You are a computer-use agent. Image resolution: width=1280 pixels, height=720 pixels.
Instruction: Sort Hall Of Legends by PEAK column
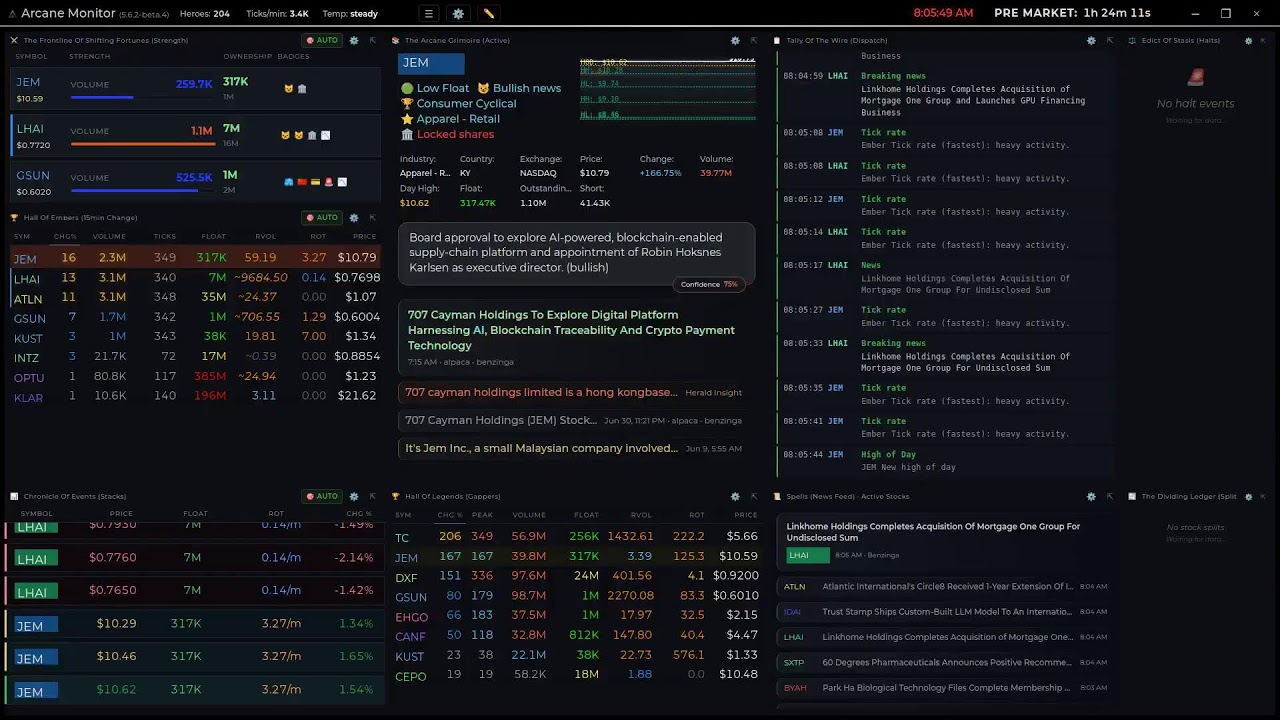click(x=483, y=515)
